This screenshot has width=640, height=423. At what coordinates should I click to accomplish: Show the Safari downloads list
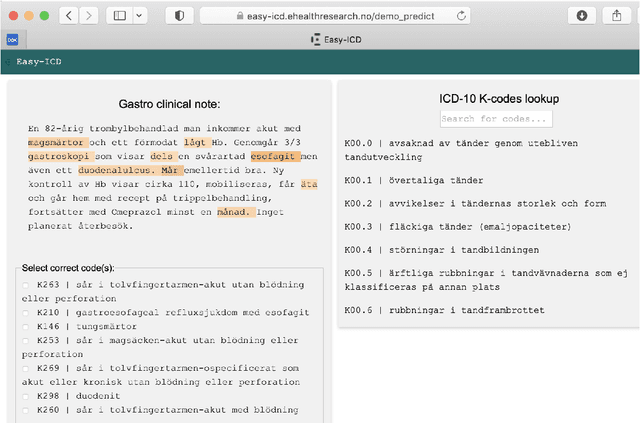[583, 16]
